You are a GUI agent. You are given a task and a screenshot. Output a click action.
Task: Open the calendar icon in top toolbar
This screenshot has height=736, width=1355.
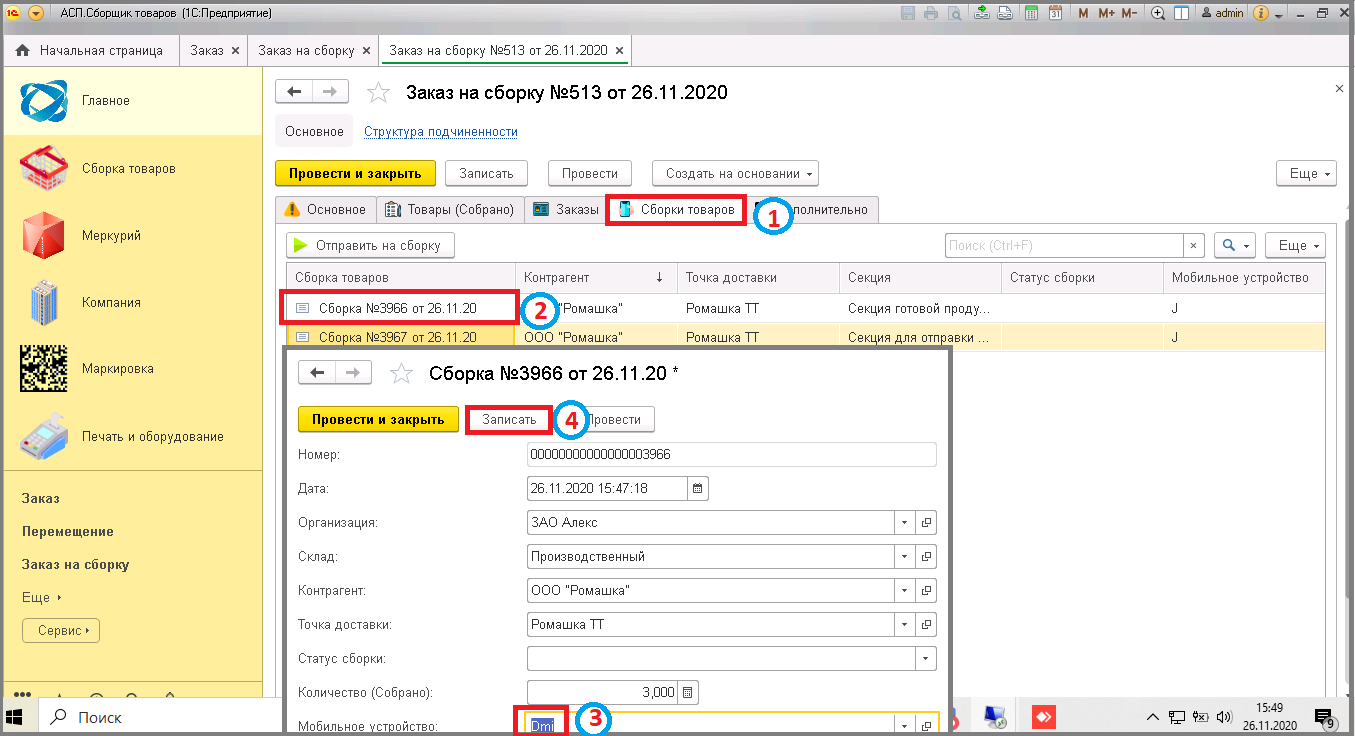point(1053,13)
